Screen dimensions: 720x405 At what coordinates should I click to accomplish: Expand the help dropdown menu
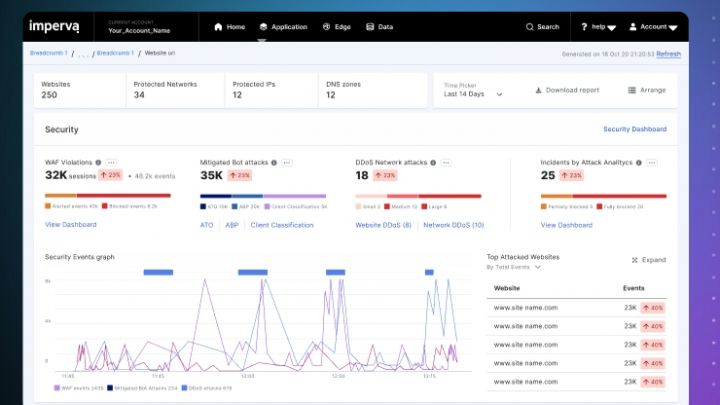[598, 27]
